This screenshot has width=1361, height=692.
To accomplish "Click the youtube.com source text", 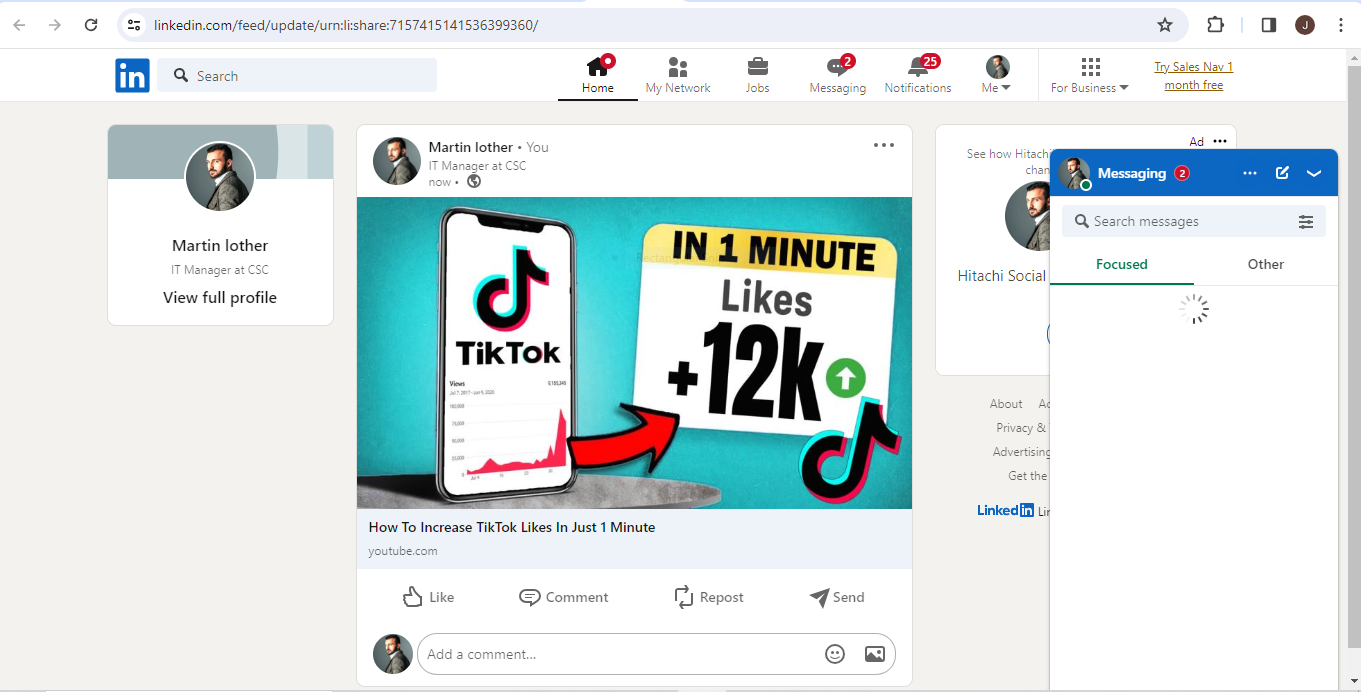I will pos(403,551).
